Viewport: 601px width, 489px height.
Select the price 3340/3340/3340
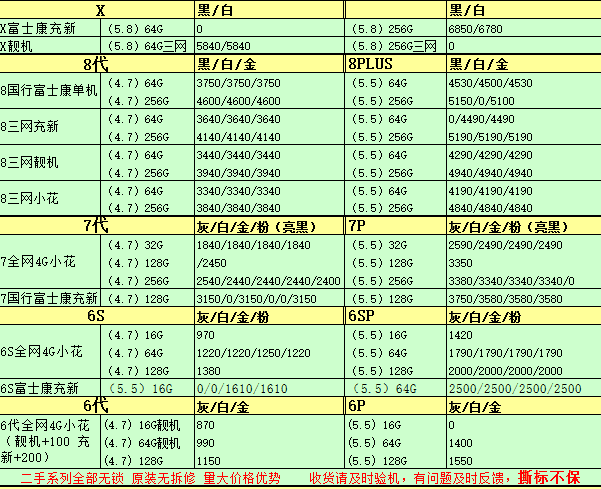238,191
